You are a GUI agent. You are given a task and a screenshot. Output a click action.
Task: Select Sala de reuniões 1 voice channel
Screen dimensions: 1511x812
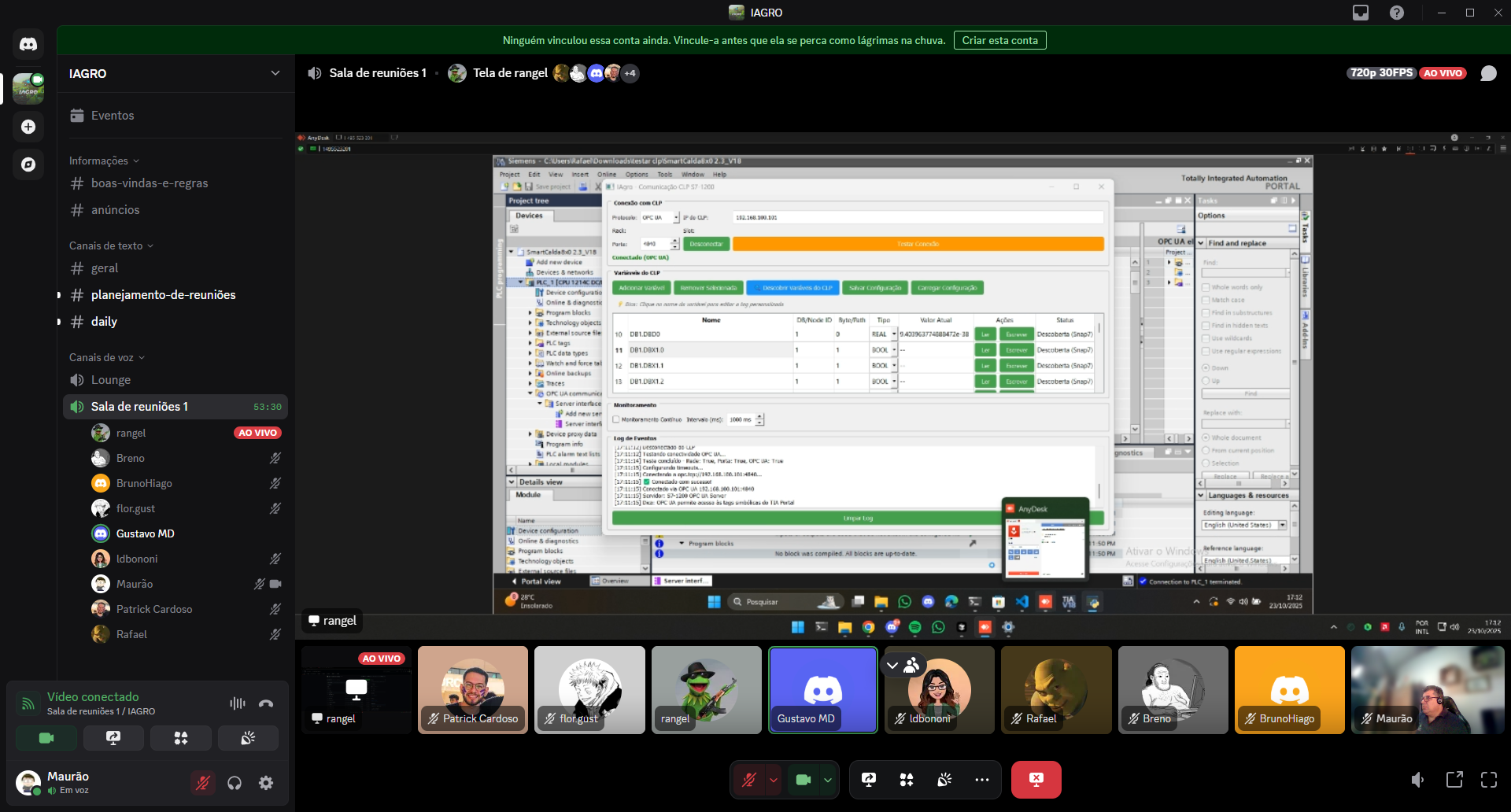[175, 407]
